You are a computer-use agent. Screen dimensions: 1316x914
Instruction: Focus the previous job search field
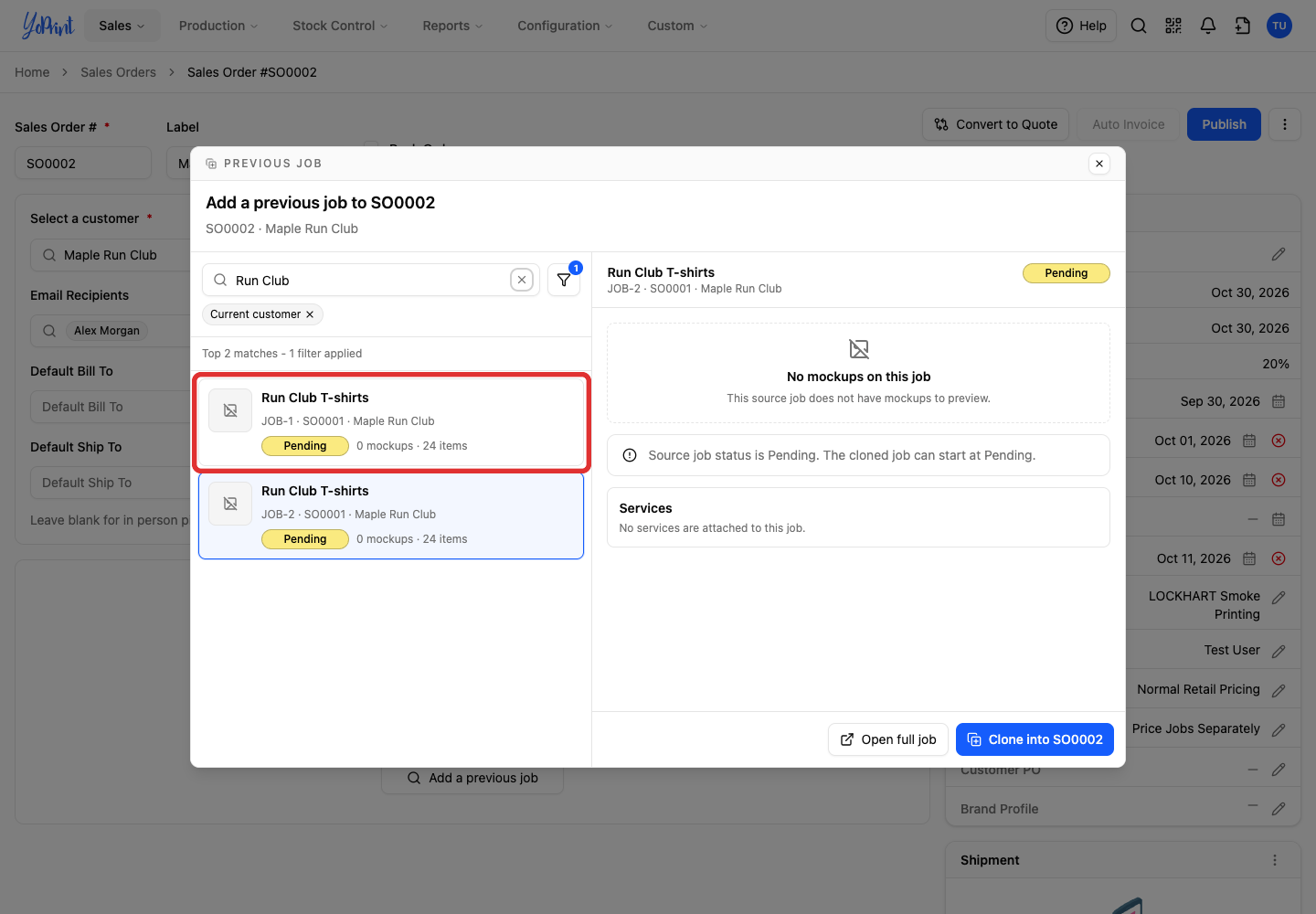(x=370, y=281)
